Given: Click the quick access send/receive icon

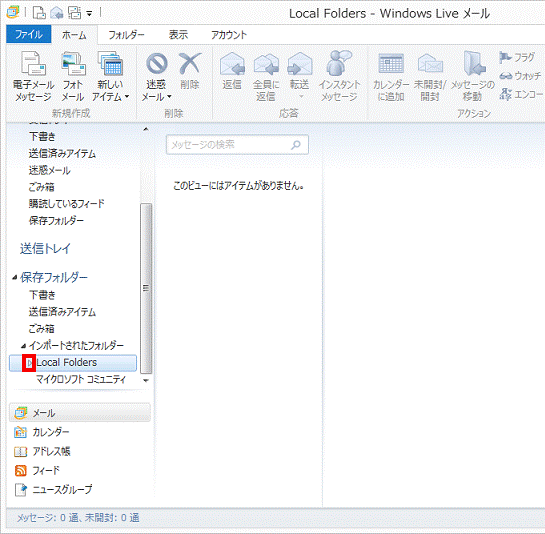Looking at the screenshot, I should (74, 13).
